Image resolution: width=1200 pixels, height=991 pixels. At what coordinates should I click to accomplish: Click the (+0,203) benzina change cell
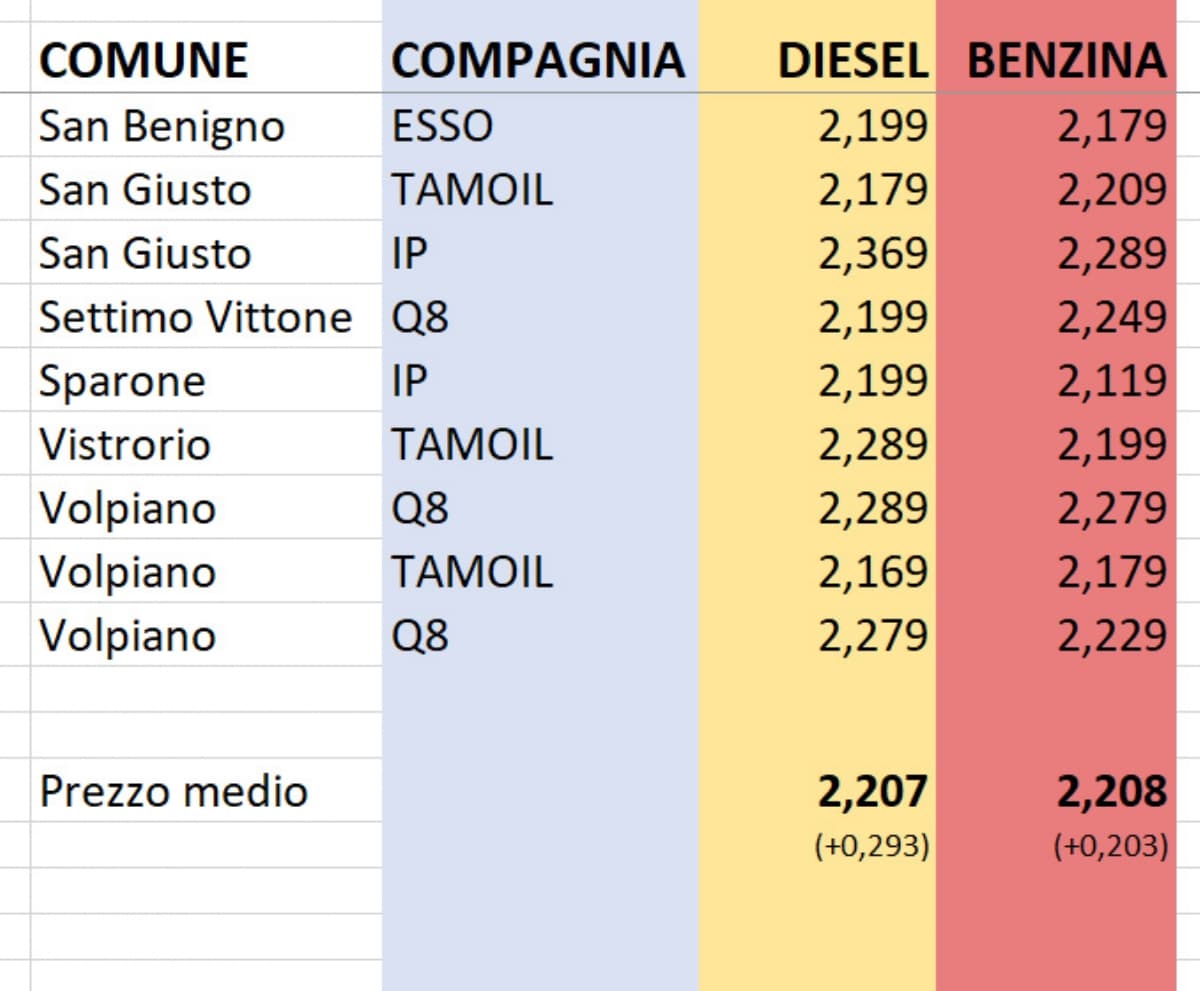click(1111, 847)
